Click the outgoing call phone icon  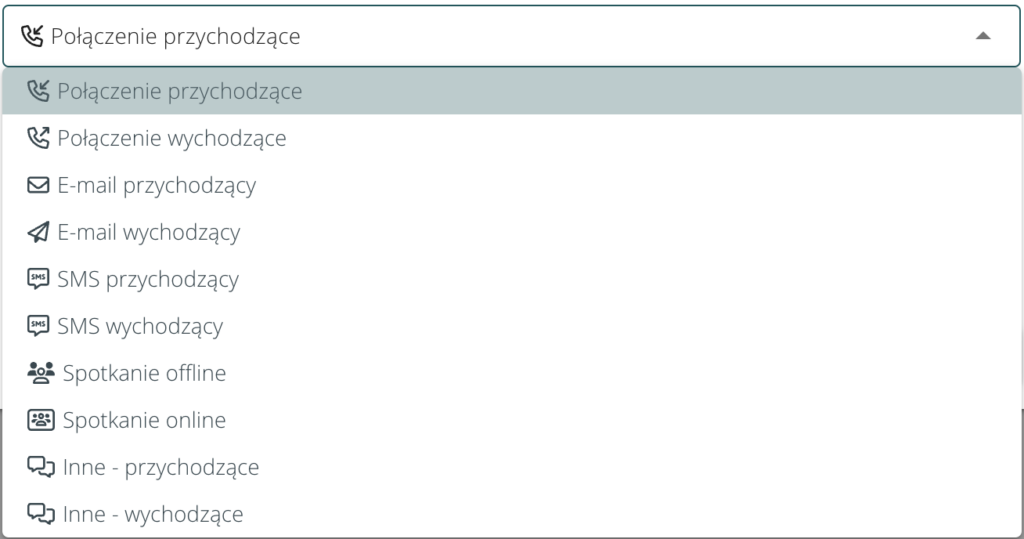[38, 139]
